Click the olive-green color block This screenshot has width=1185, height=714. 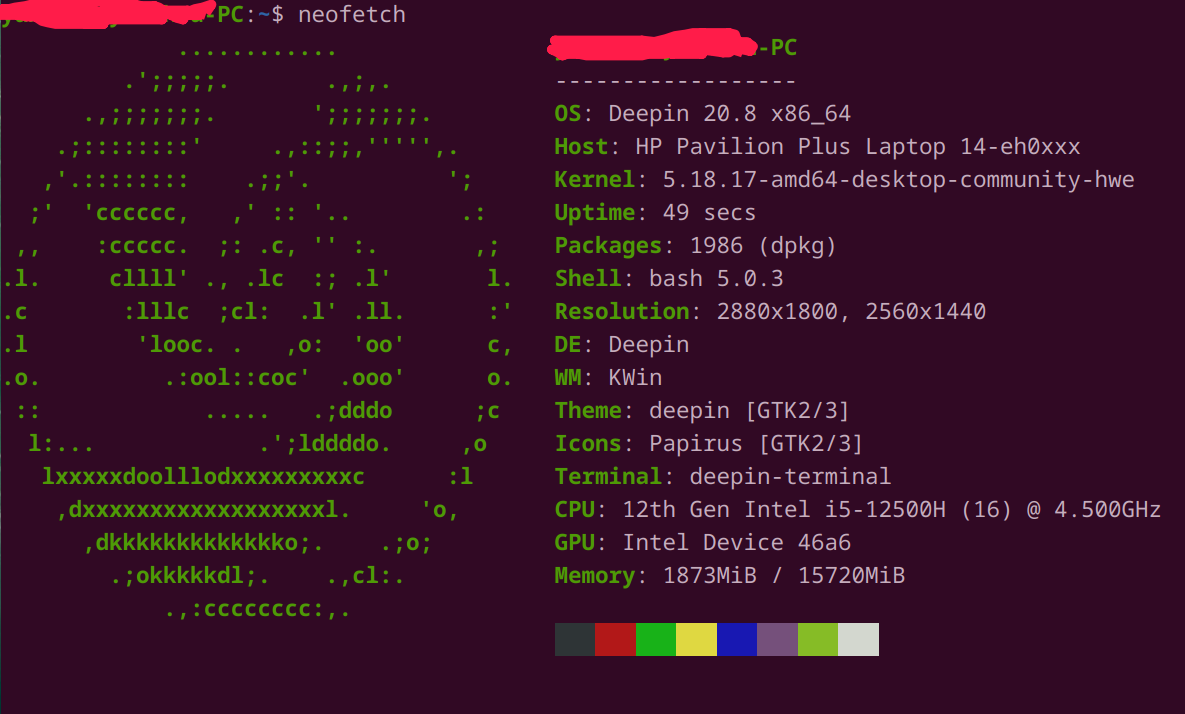click(x=818, y=639)
